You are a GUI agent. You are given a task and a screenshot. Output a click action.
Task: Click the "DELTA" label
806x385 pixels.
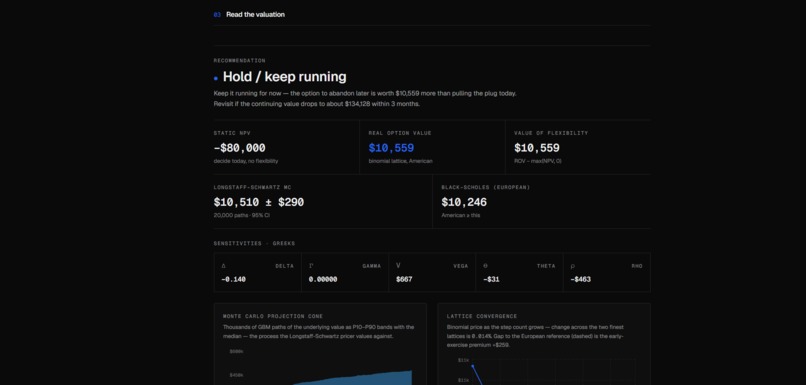[x=285, y=266]
